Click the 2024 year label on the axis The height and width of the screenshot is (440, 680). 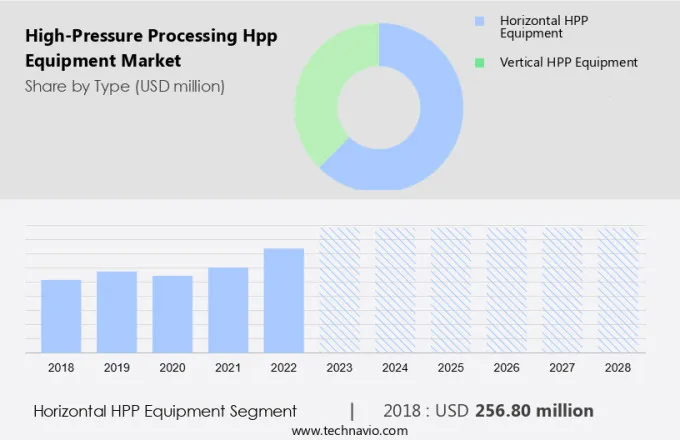point(395,368)
